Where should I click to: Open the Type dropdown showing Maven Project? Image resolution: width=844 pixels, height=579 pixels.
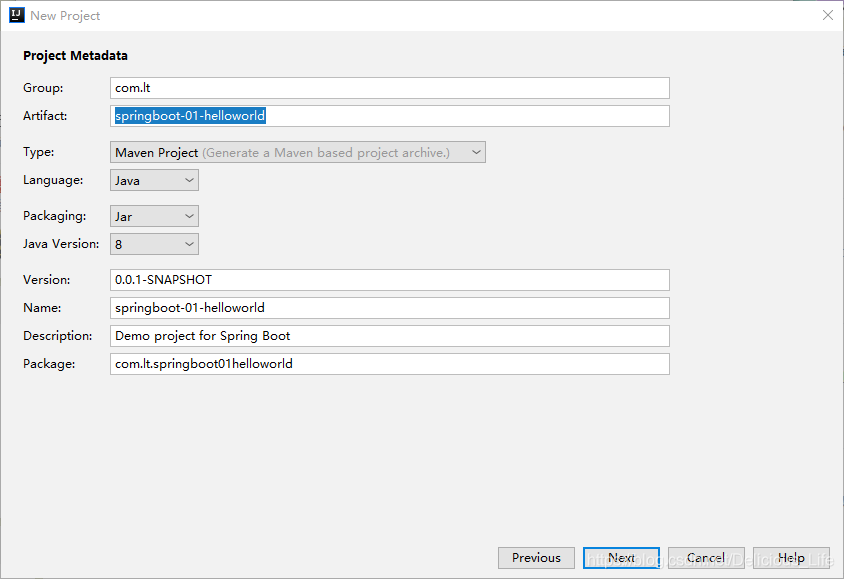(298, 152)
